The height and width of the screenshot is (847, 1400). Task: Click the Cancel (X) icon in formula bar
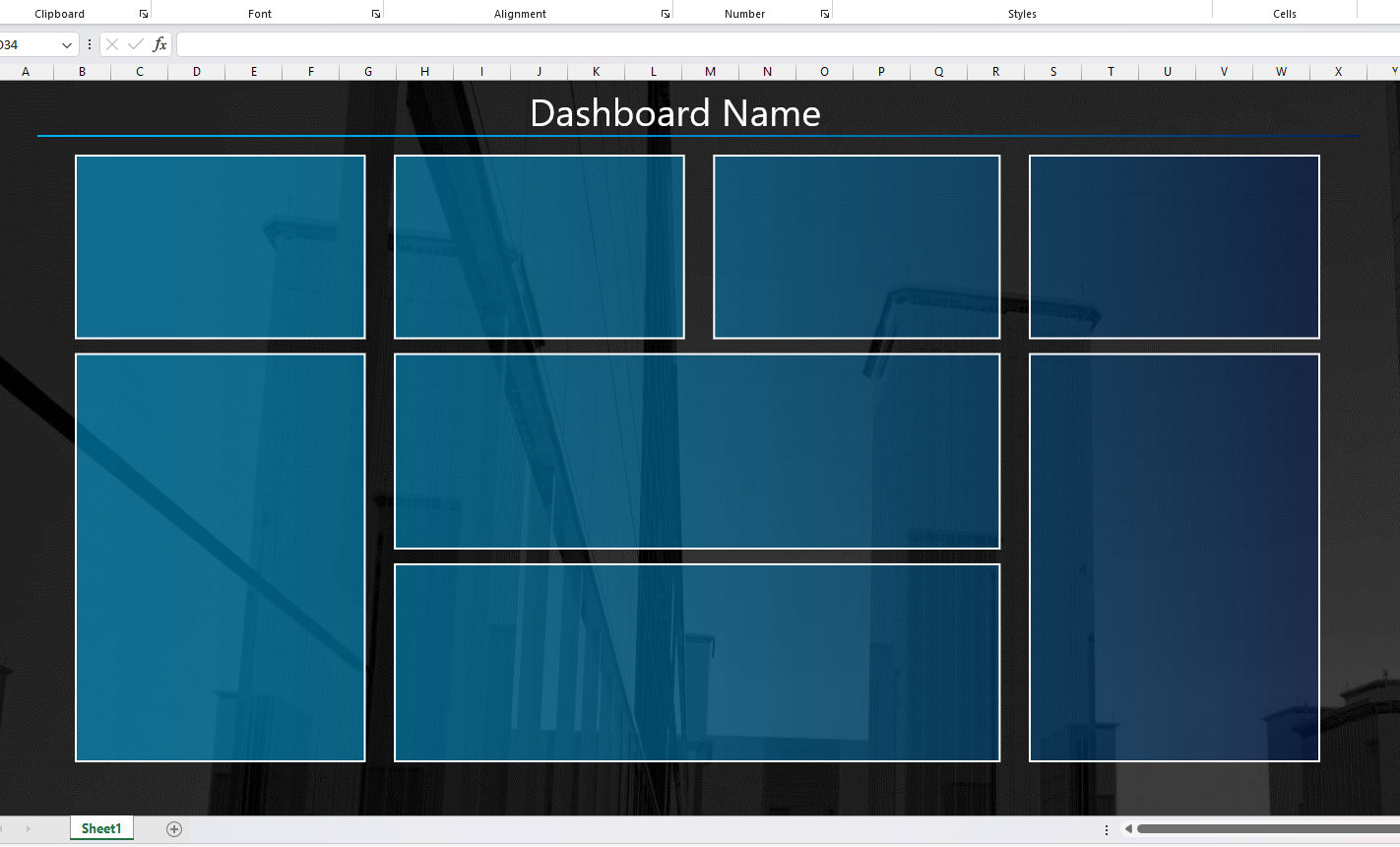112,43
